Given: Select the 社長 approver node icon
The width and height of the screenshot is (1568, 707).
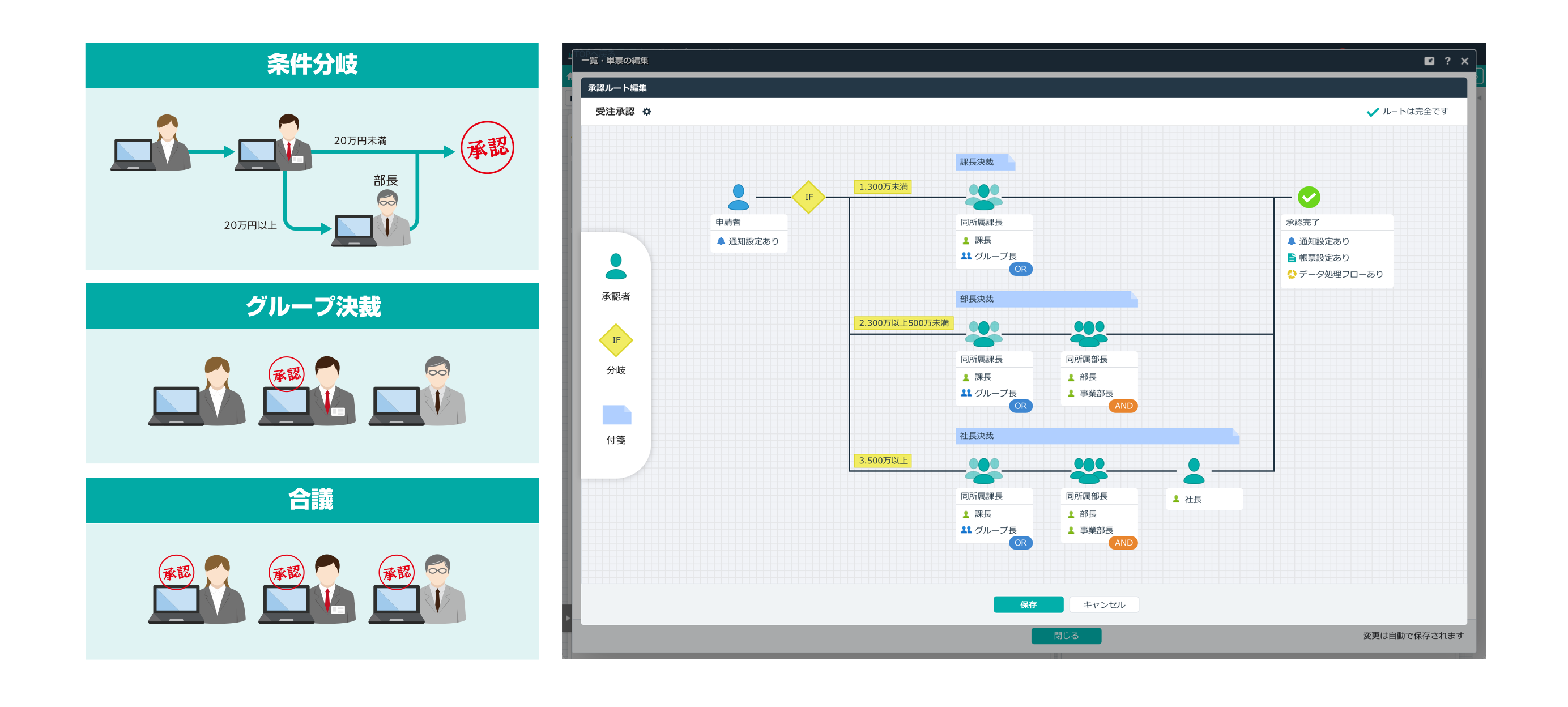Looking at the screenshot, I should click(x=1194, y=471).
